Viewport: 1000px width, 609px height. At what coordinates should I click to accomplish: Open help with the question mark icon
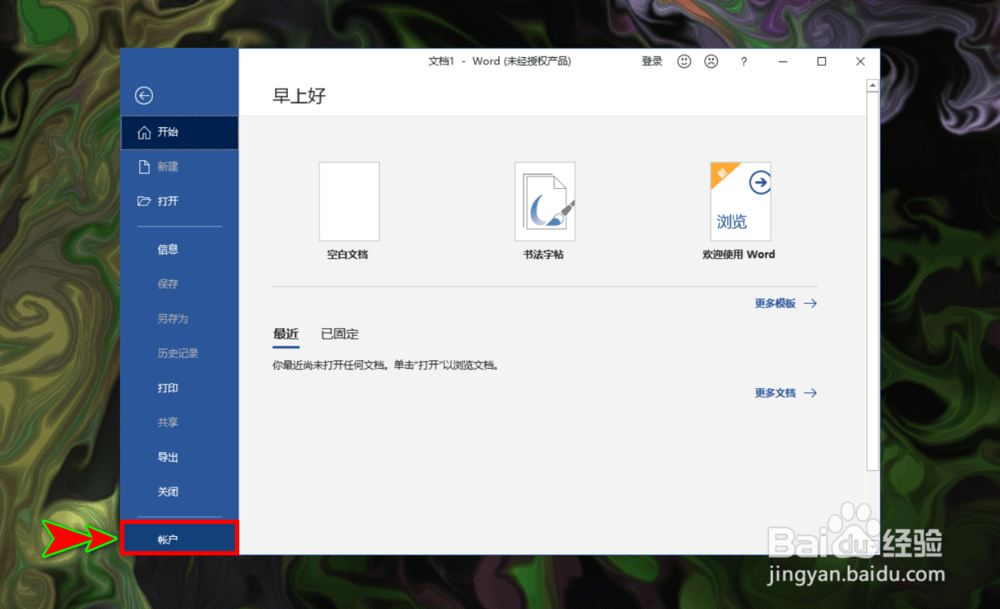pyautogui.click(x=744, y=61)
